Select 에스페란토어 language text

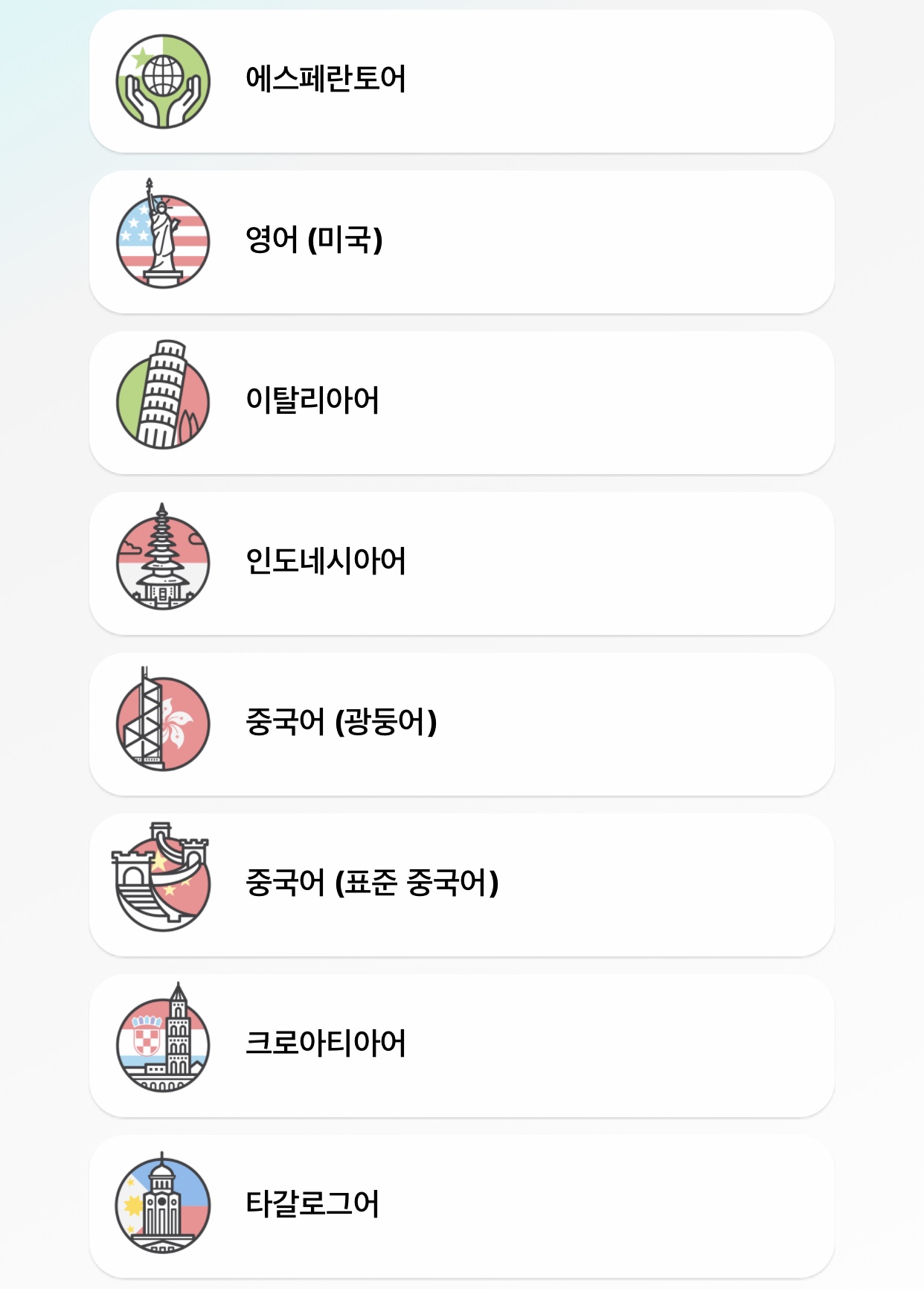pos(326,79)
